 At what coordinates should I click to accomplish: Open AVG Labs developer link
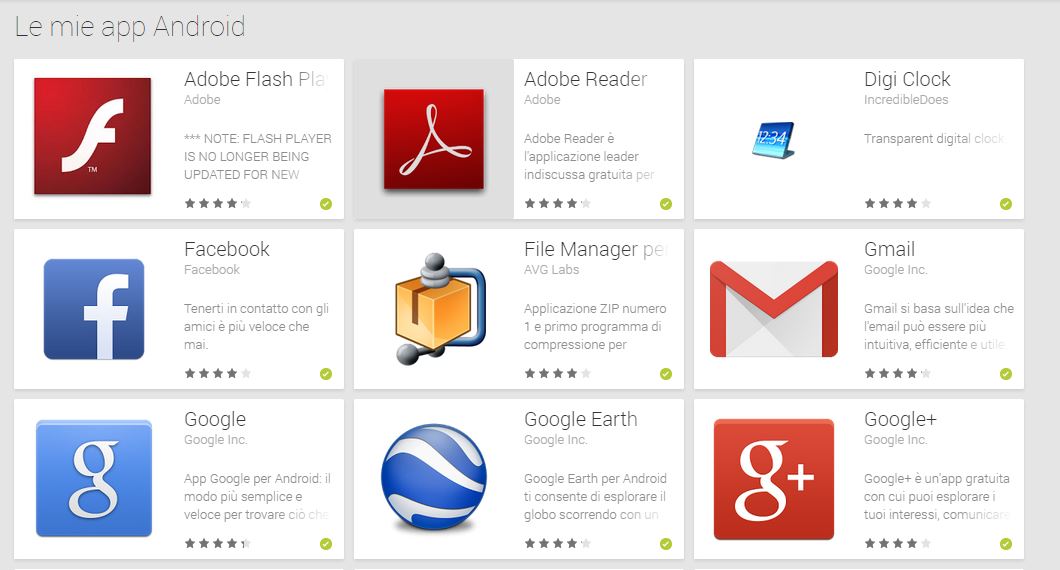point(552,269)
